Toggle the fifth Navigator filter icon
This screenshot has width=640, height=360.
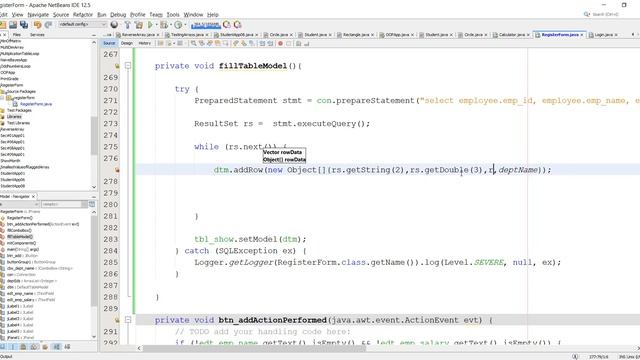point(45,347)
